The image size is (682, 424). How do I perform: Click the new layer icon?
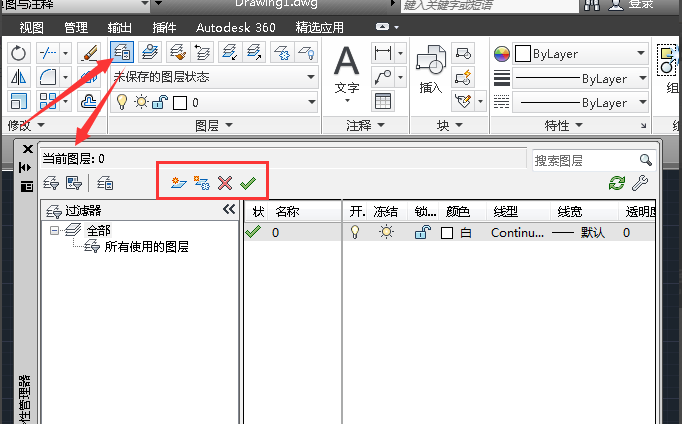(178, 183)
